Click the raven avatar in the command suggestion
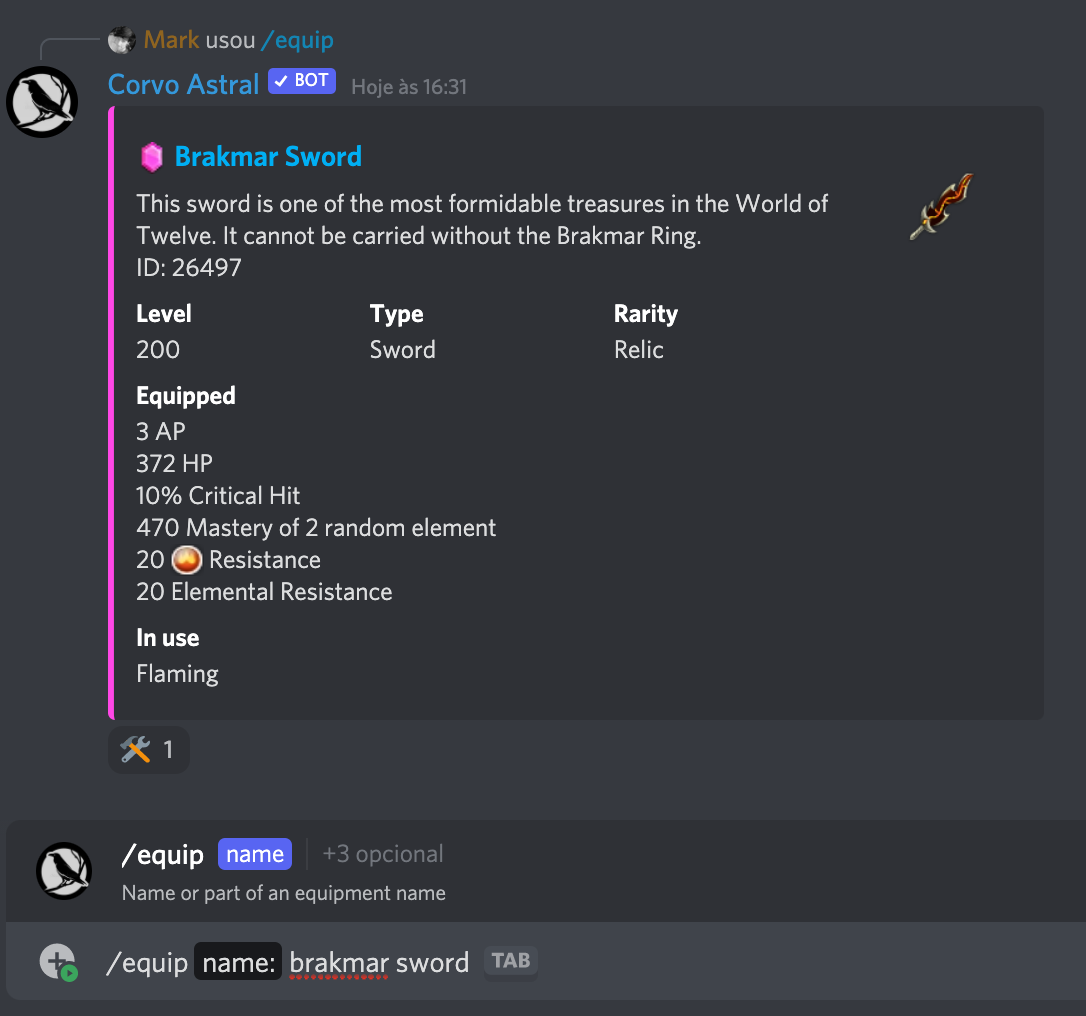 click(65, 871)
